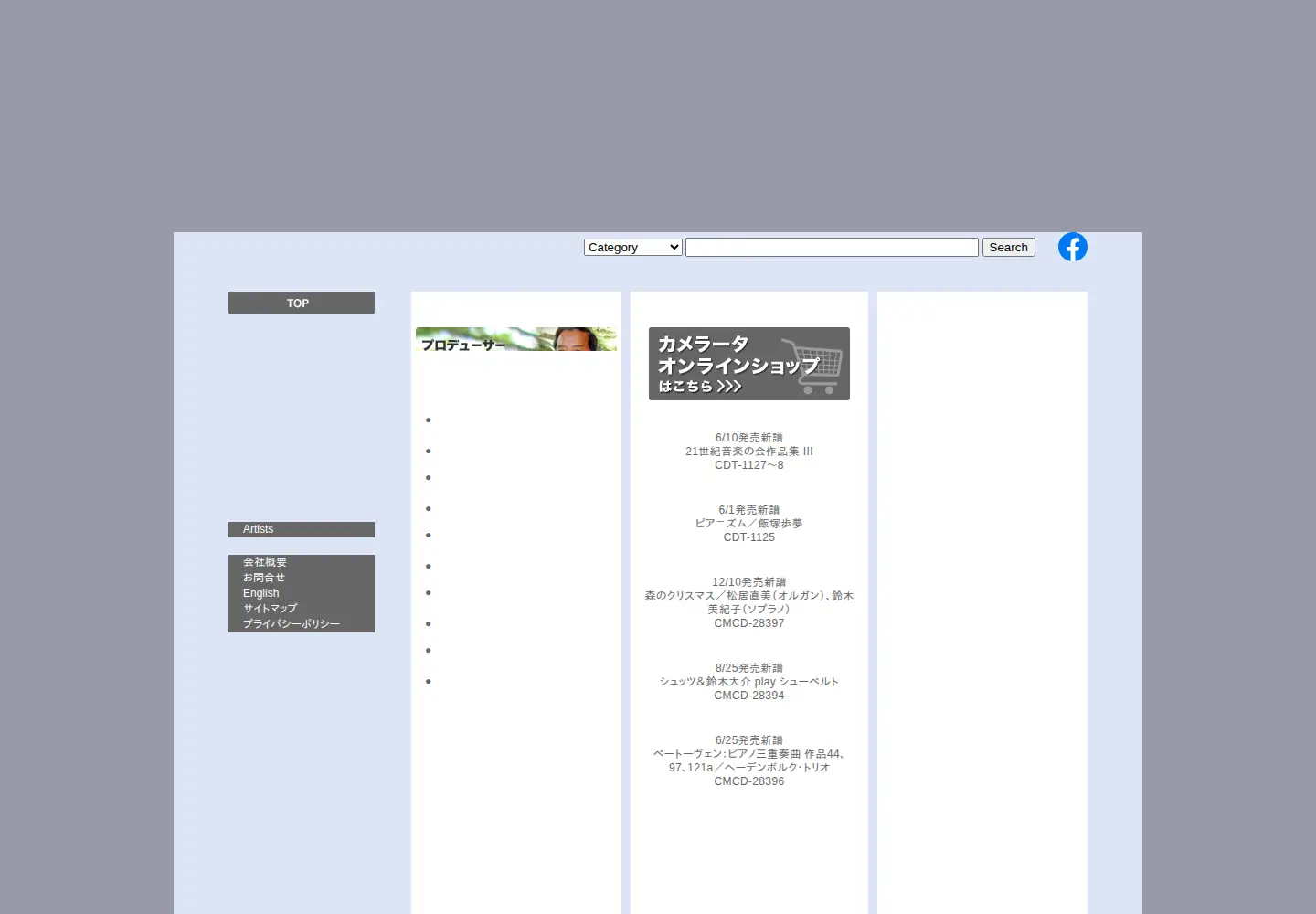Open the Artists menu item

click(x=302, y=529)
